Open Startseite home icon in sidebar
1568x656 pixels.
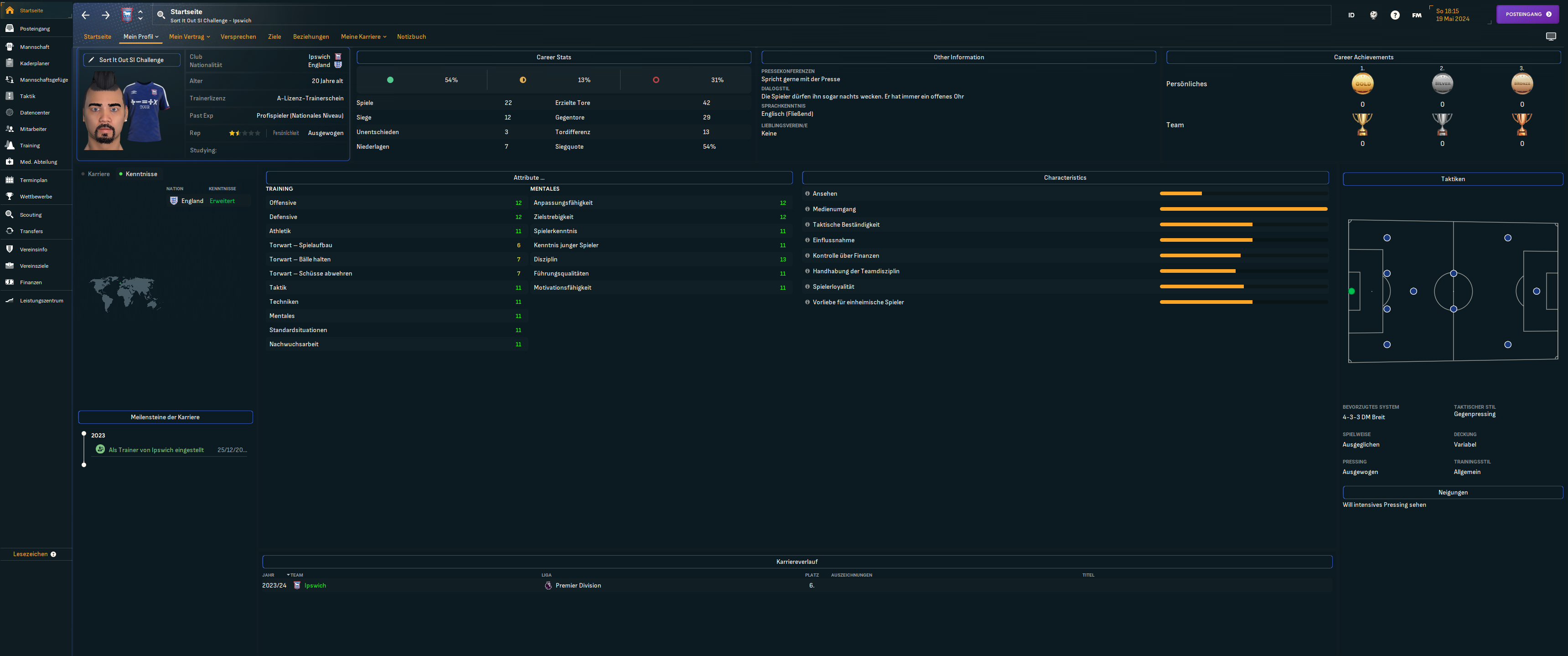(10, 10)
